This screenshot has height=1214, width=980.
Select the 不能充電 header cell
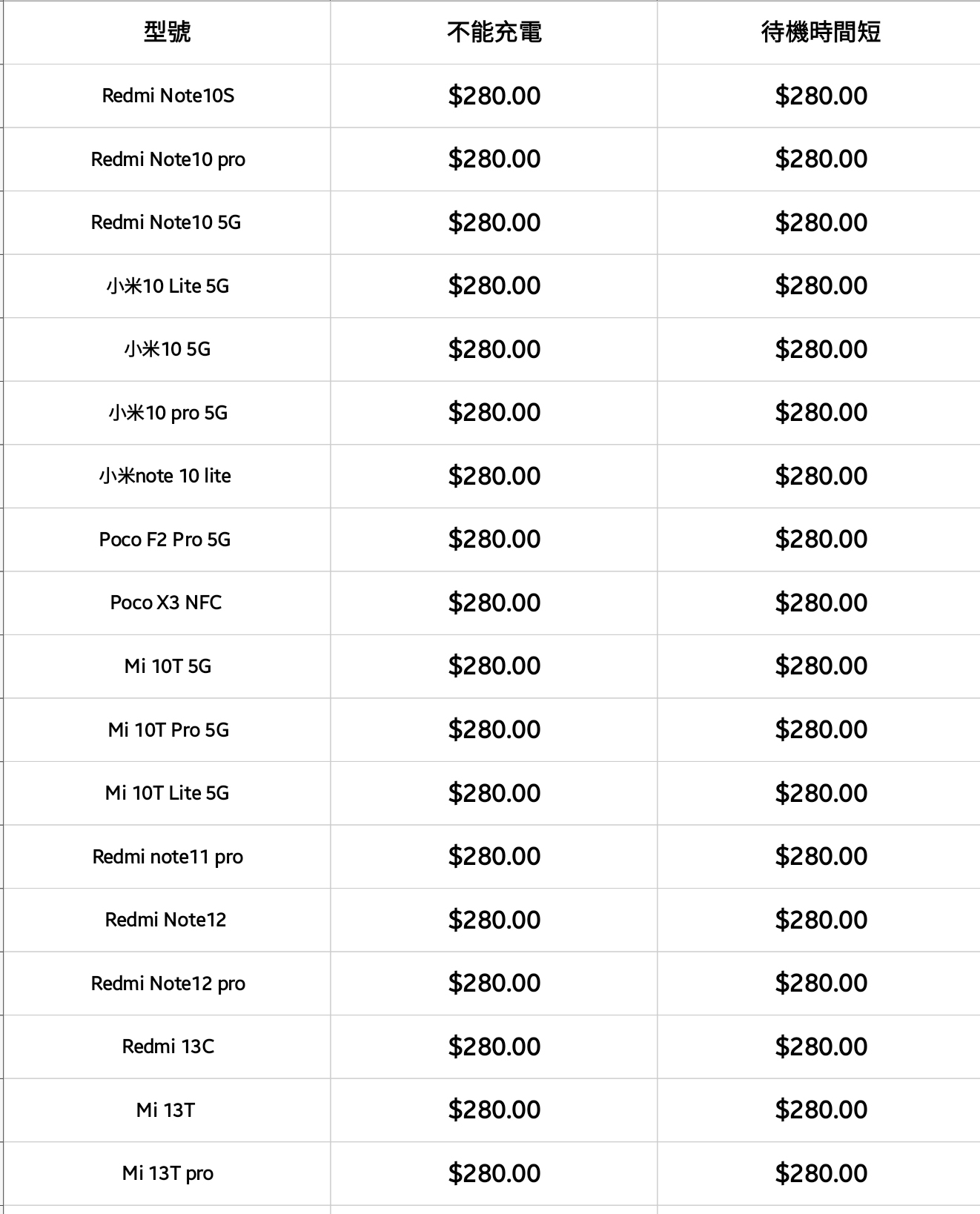pyautogui.click(x=494, y=32)
